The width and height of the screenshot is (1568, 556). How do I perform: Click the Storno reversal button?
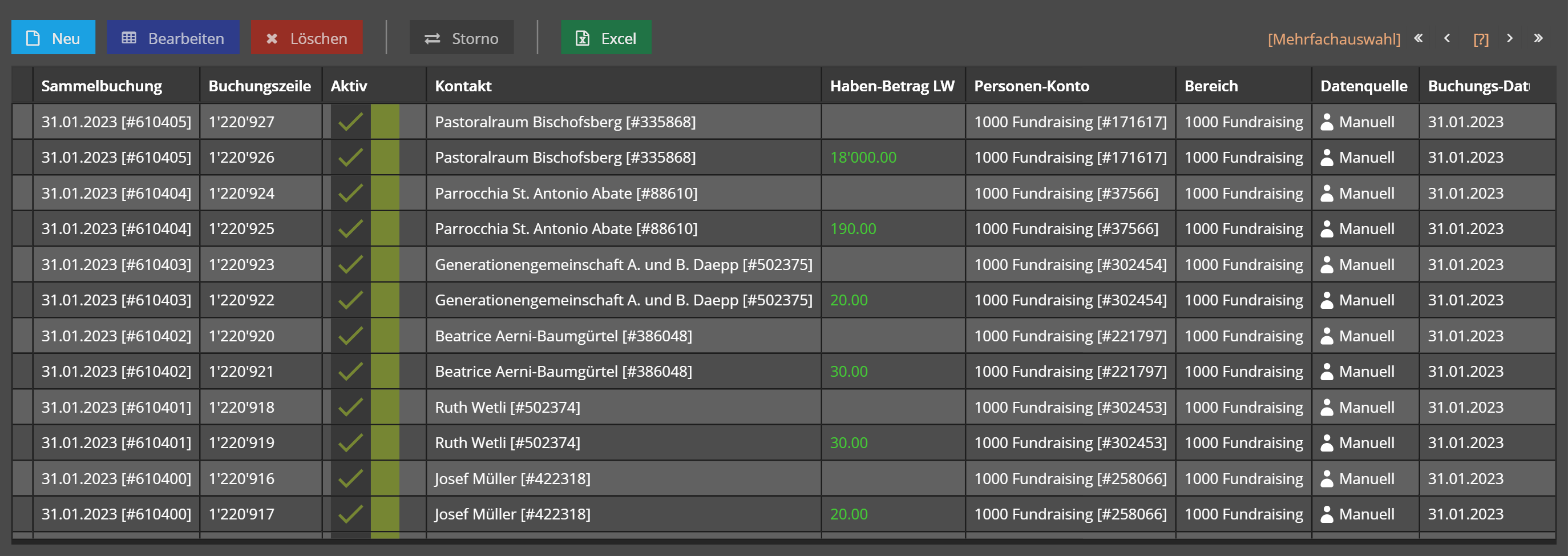462,38
